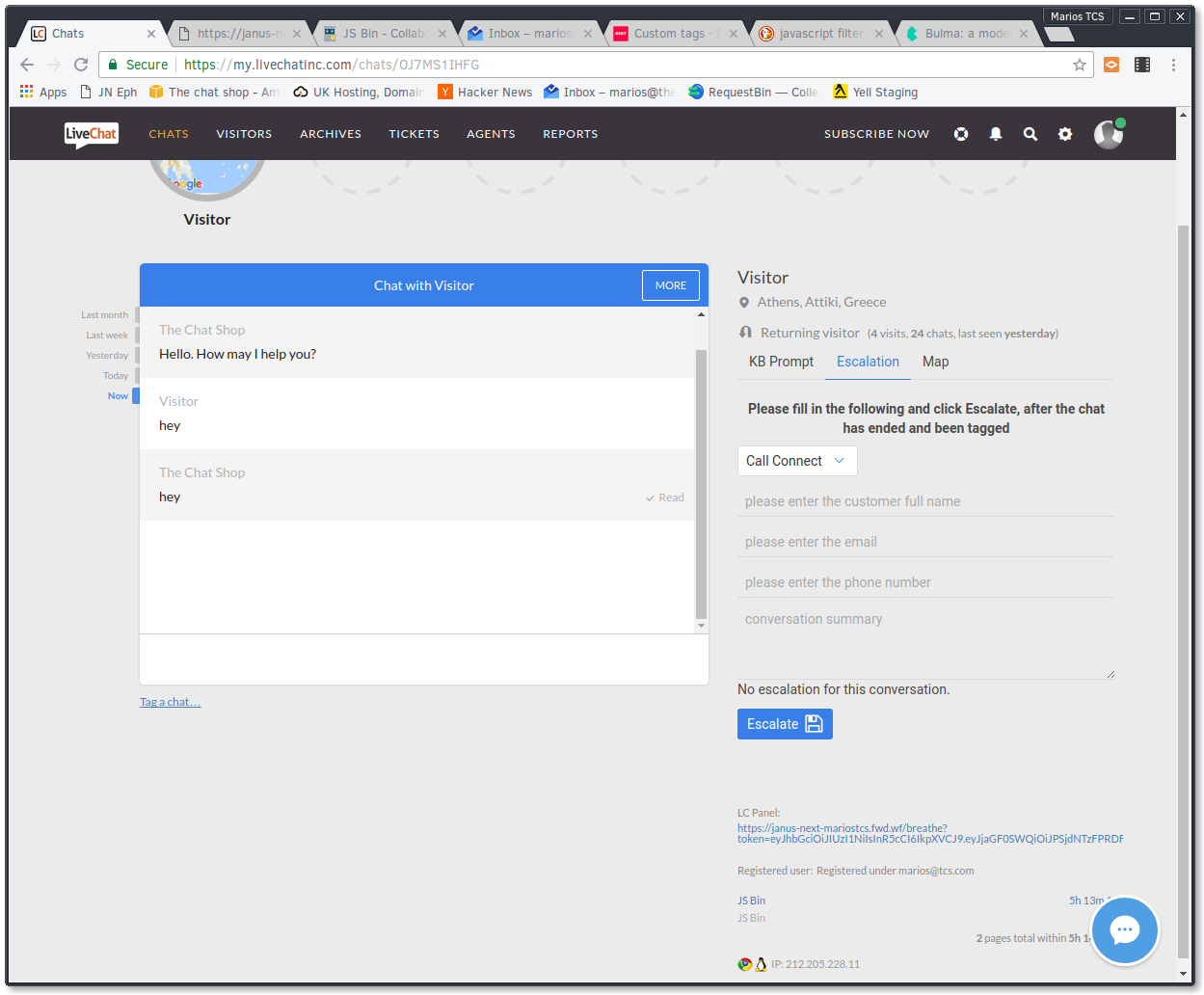Open the Tickets section
This screenshot has height=995, width=1204.
click(415, 134)
